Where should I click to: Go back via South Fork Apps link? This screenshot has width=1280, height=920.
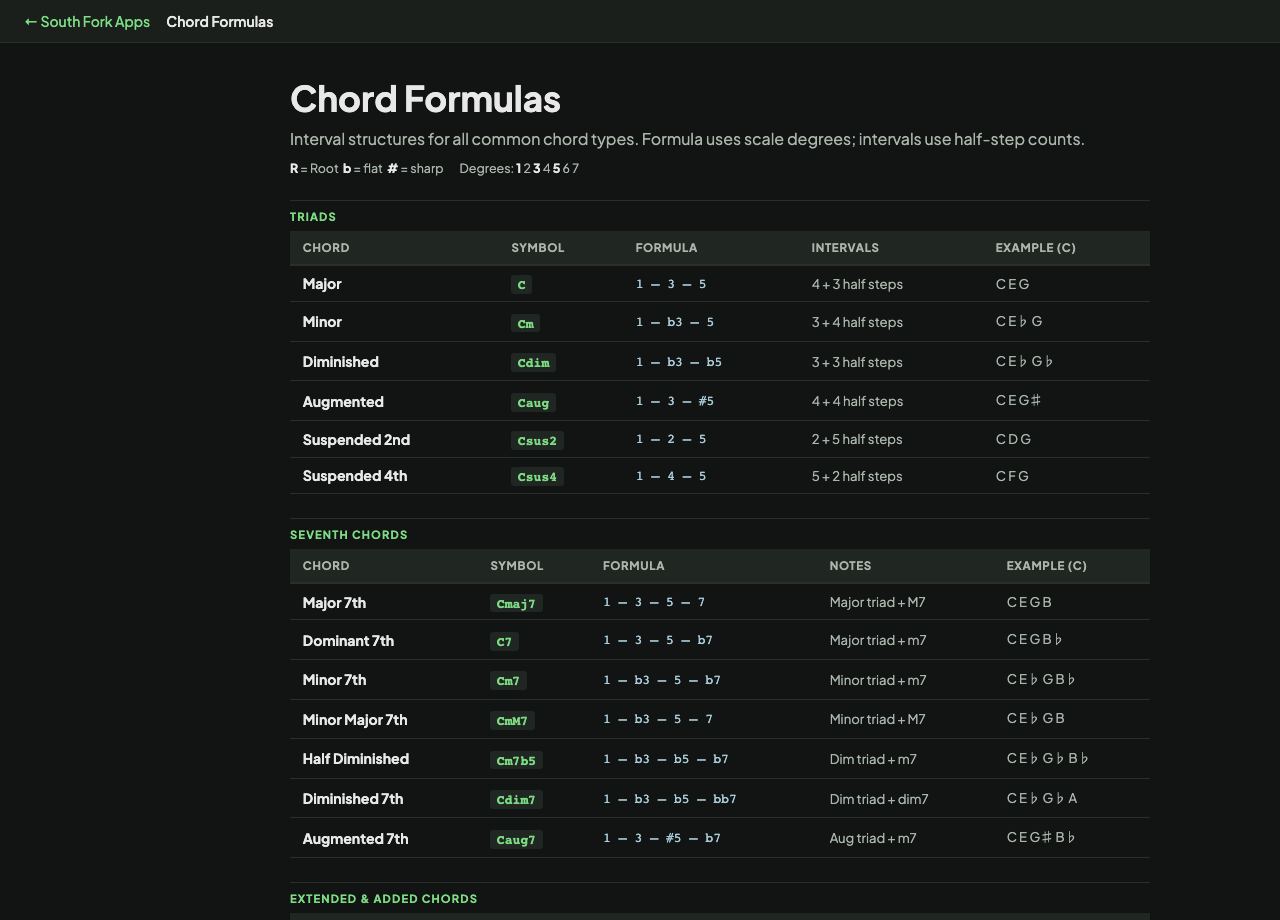coord(87,21)
